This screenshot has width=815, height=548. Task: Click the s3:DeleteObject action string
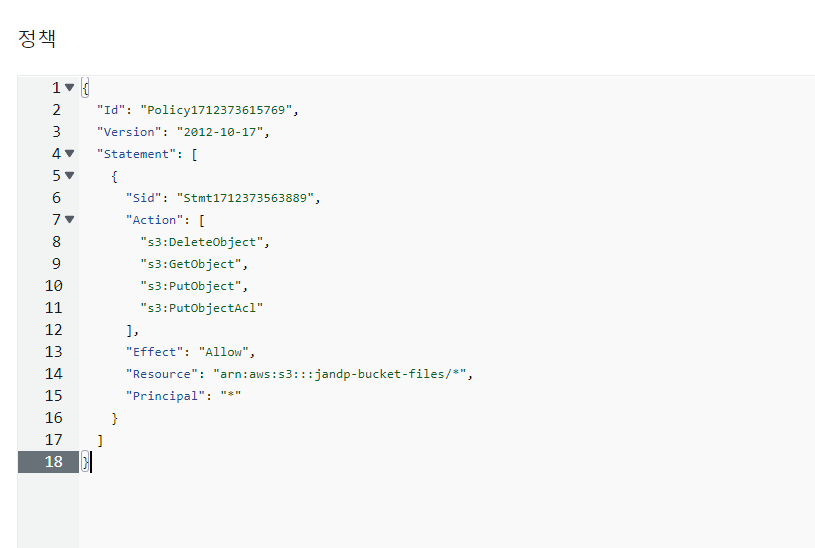tap(202, 242)
